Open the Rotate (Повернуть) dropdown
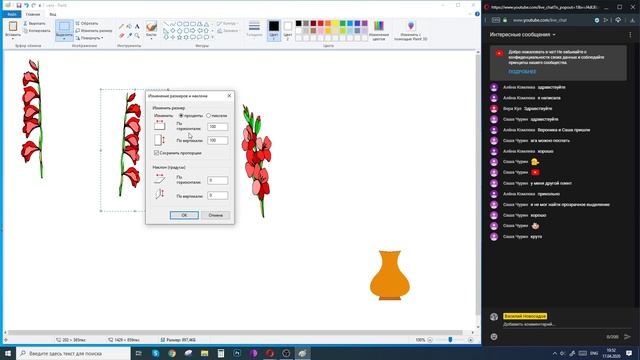The image size is (640, 360). click(x=89, y=38)
